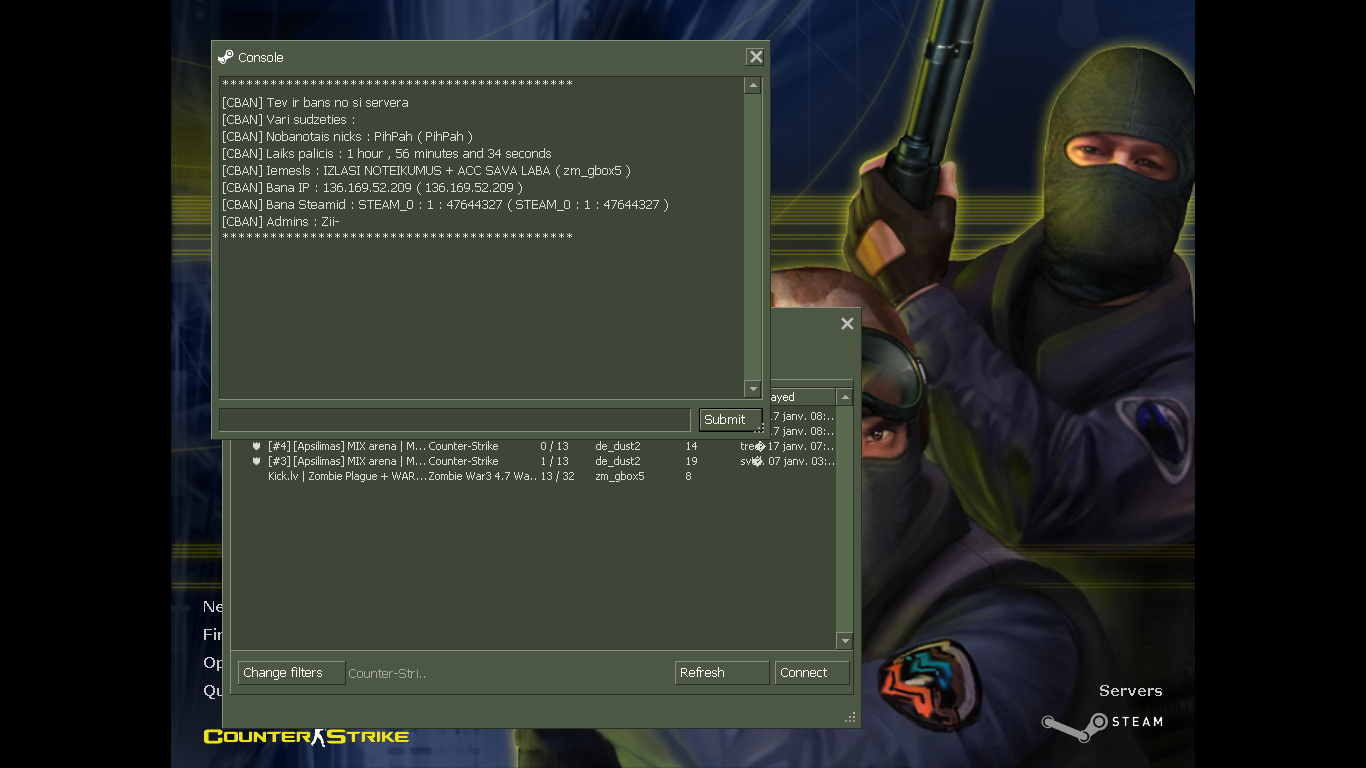Click the '13 / 32' players cell

pyautogui.click(x=557, y=476)
